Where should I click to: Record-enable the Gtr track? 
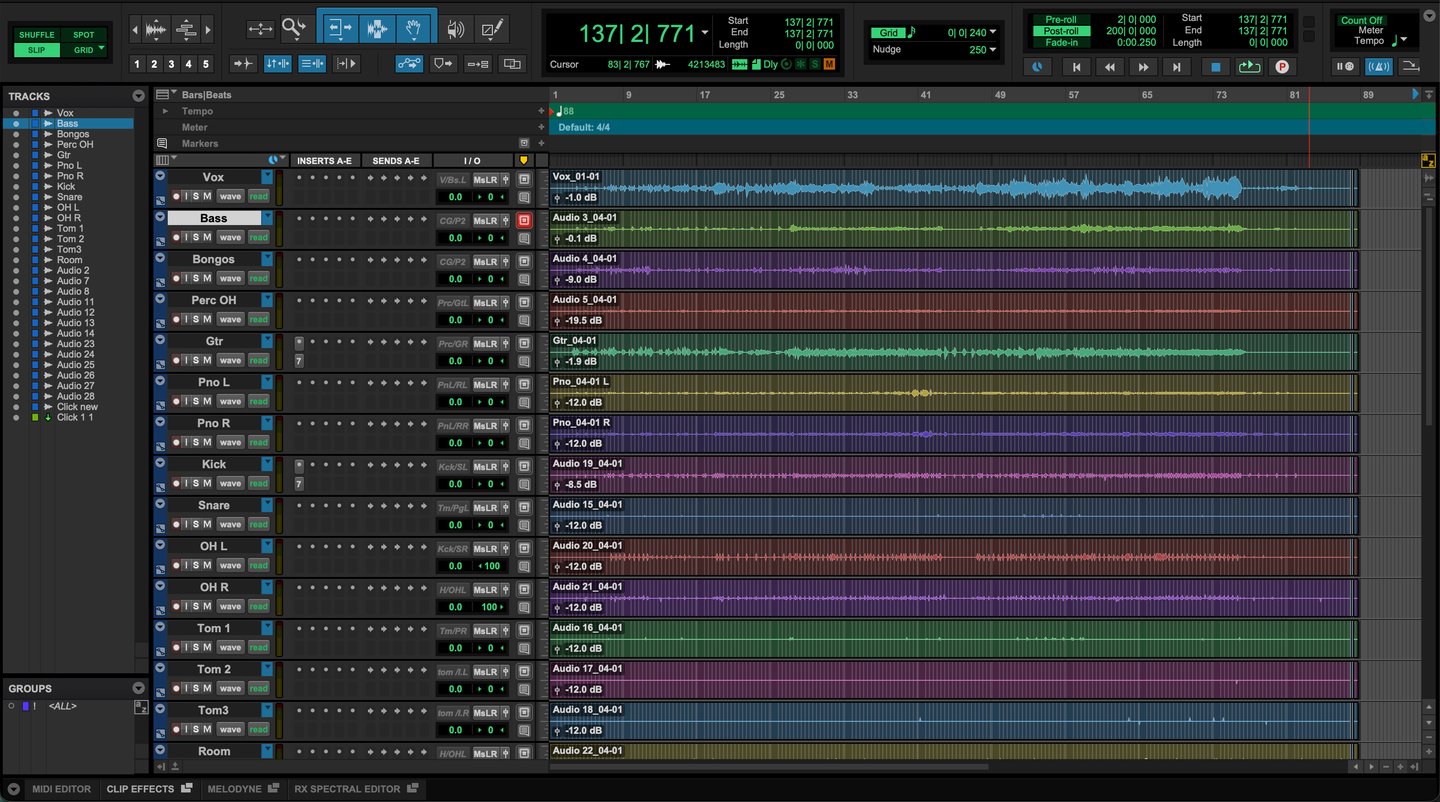click(x=176, y=360)
